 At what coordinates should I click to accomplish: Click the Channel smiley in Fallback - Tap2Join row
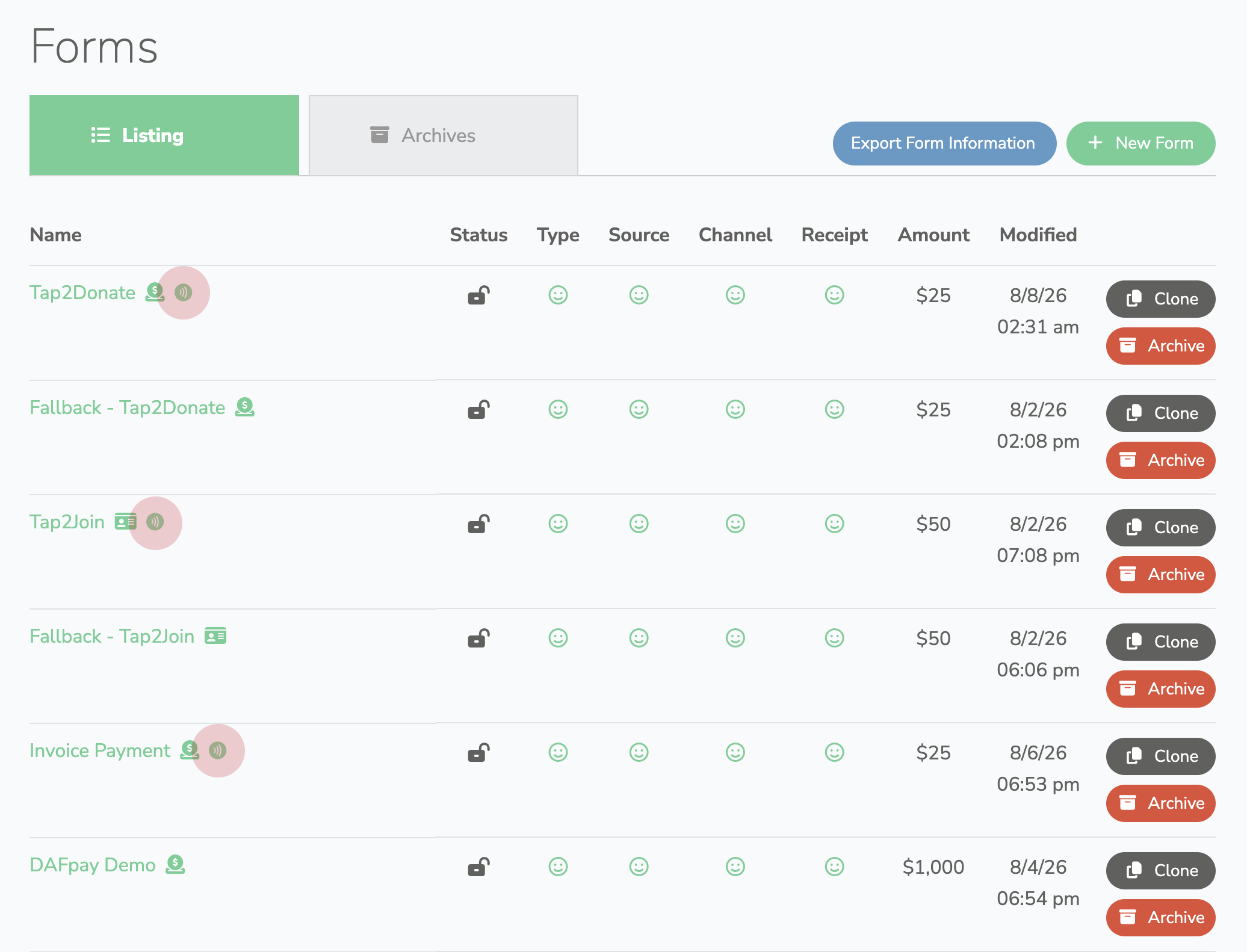pyautogui.click(x=735, y=638)
